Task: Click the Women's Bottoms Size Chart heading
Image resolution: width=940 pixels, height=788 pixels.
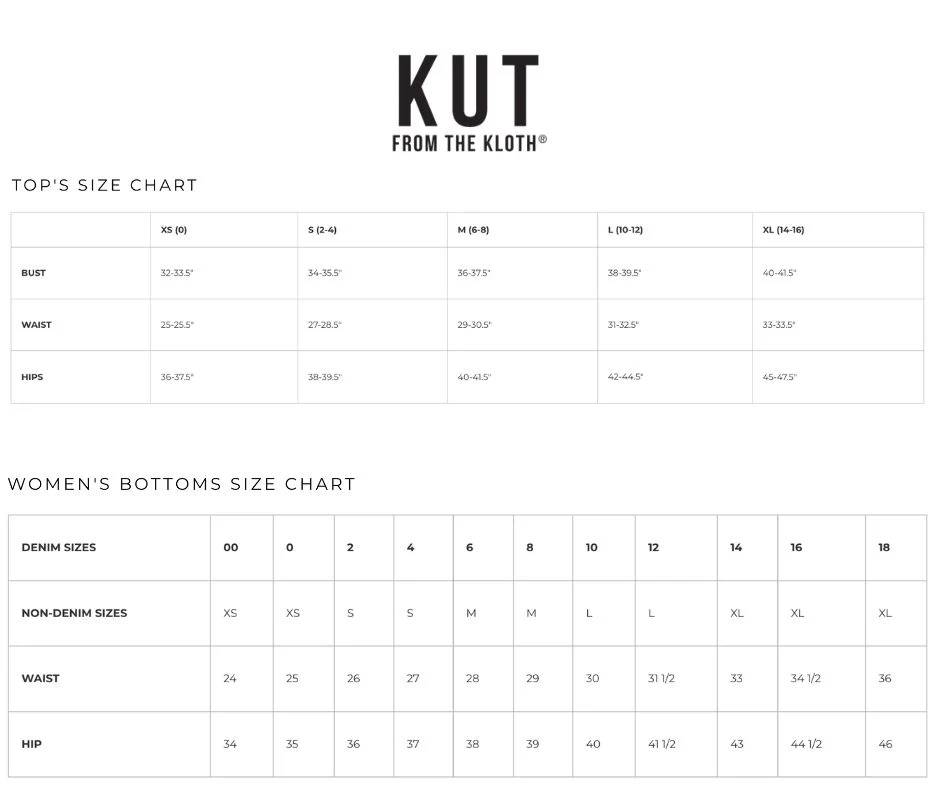Action: pyautogui.click(x=182, y=484)
